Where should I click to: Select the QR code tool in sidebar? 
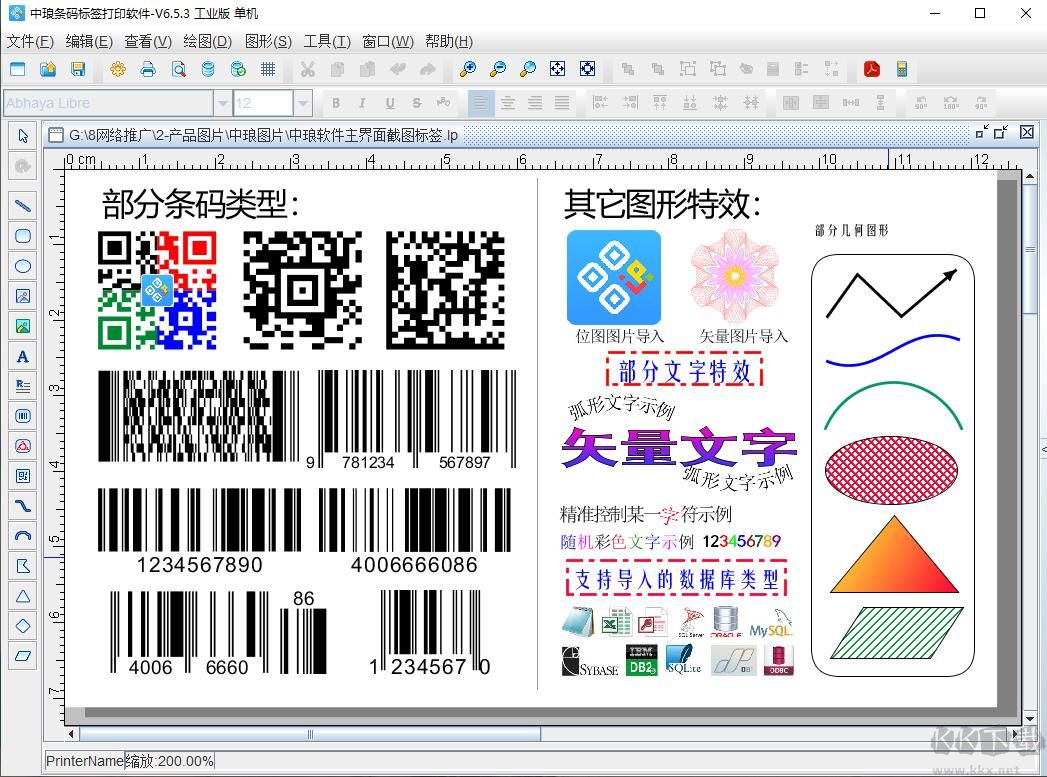coord(23,476)
